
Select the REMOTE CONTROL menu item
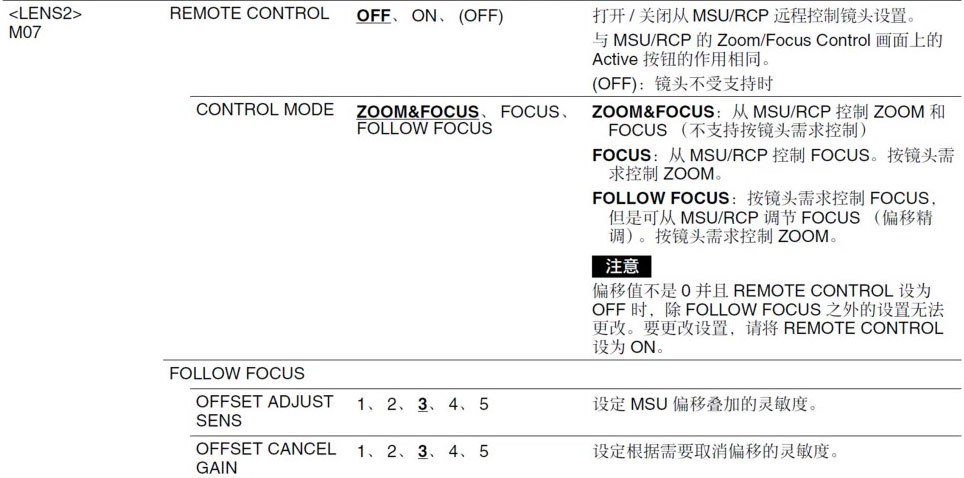point(249,14)
